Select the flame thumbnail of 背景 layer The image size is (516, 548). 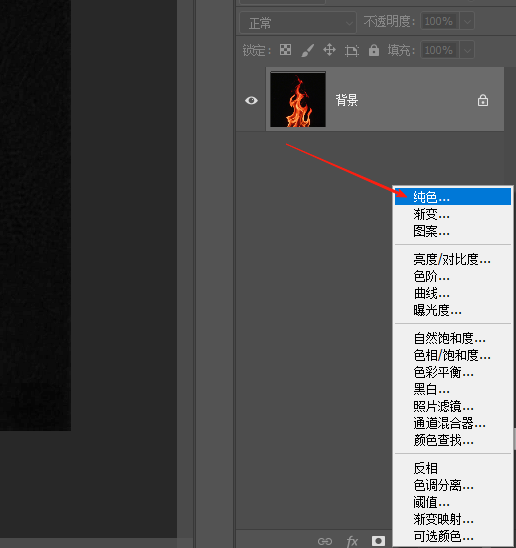[298, 99]
